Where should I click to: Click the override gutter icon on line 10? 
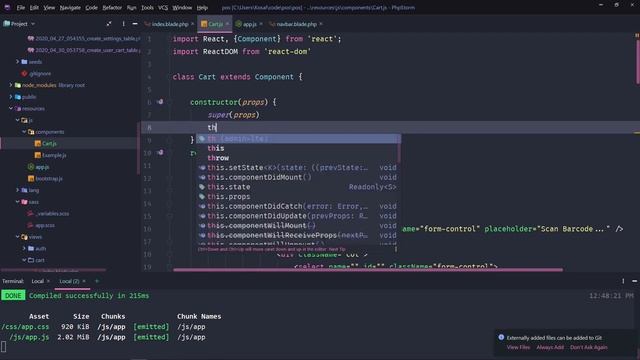click(x=160, y=152)
